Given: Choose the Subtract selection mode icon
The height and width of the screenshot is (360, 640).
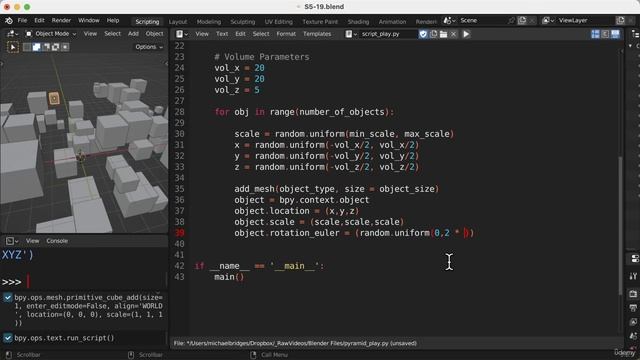Looking at the screenshot, I should [46, 47].
